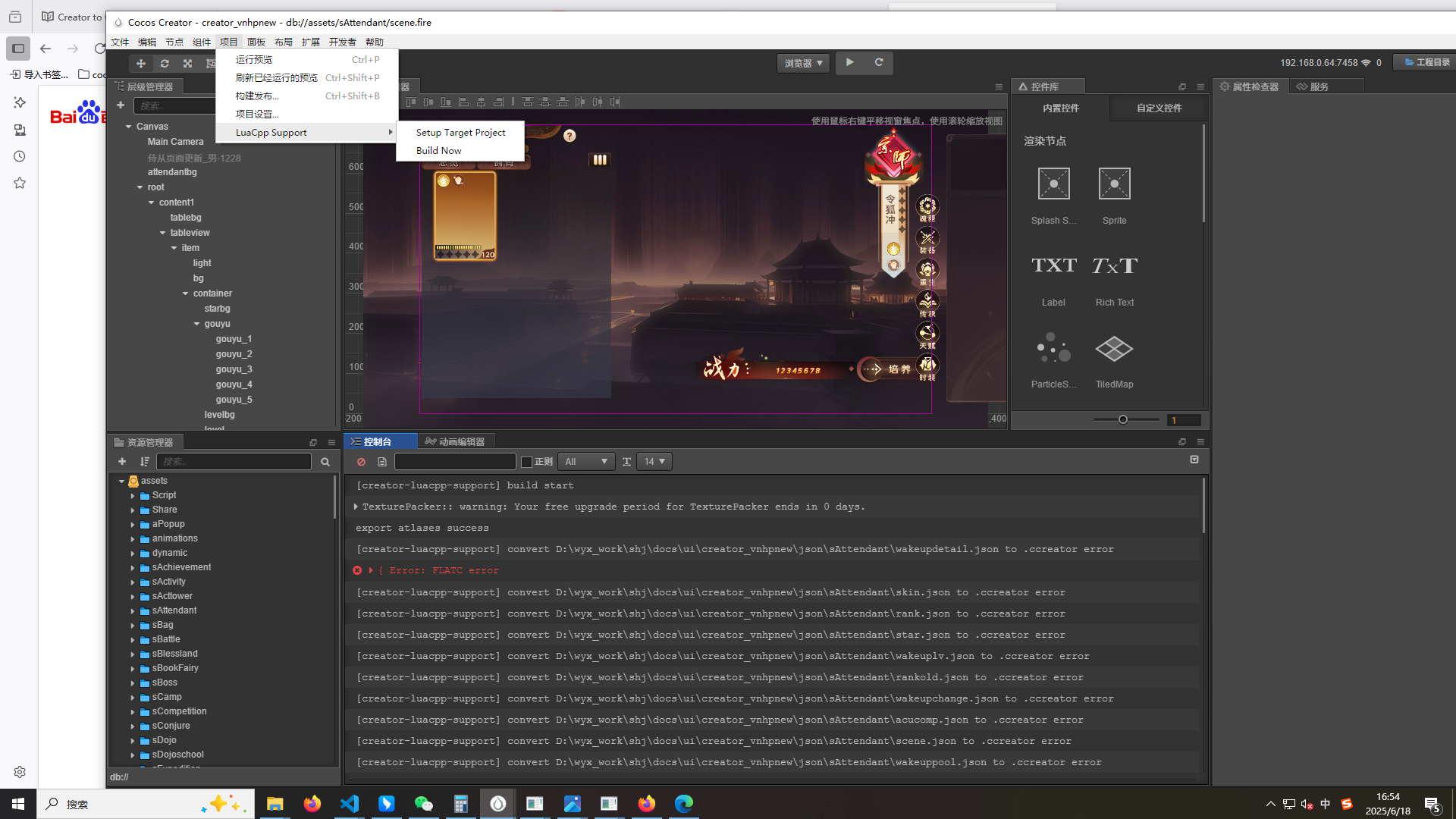Click the 工程目录 button
Image resolution: width=1456 pixels, height=819 pixels.
click(x=1426, y=63)
